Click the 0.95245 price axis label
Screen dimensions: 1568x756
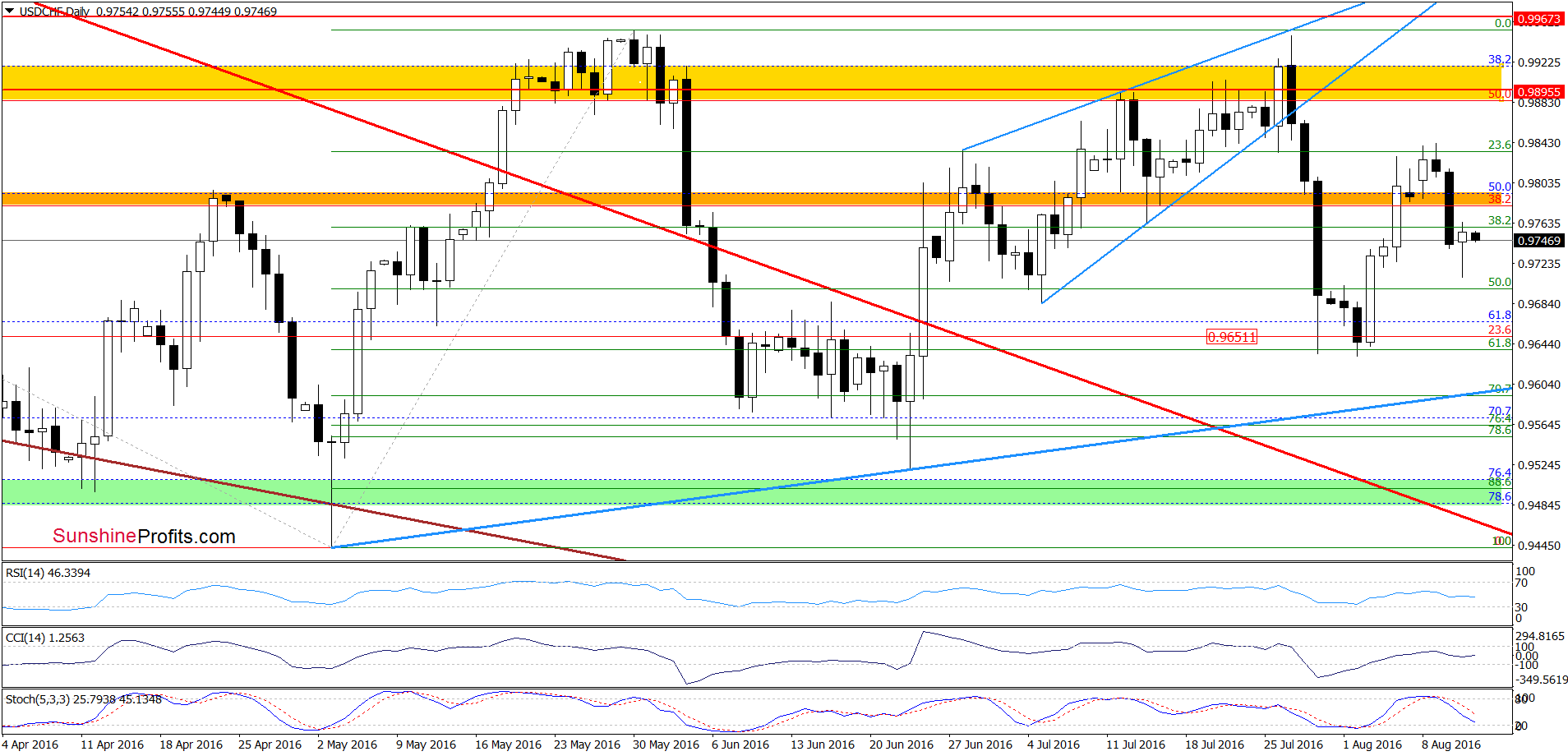click(x=1538, y=465)
